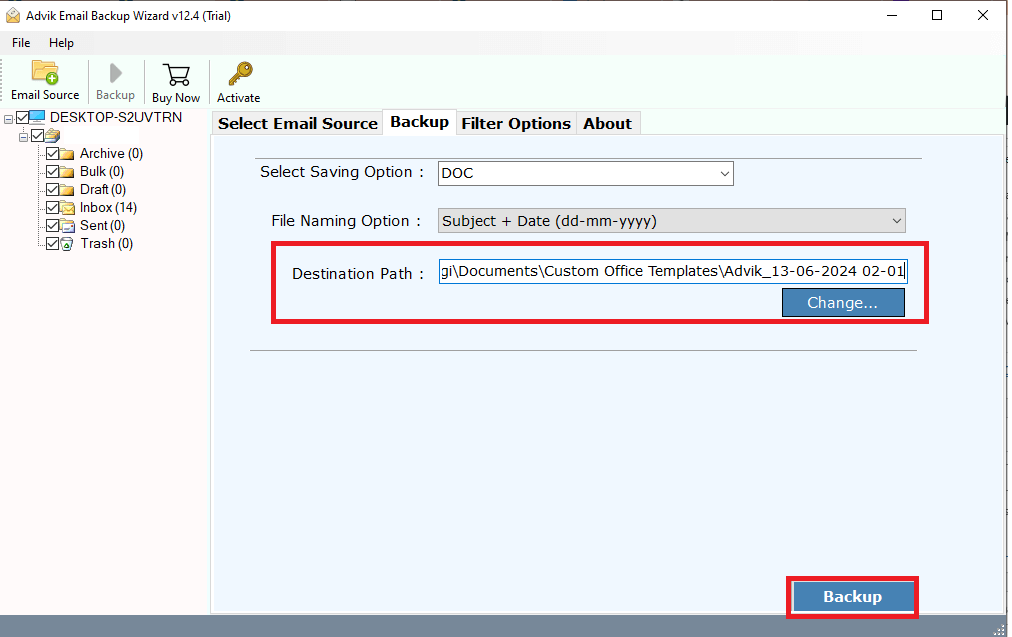Click the Activate key icon
The image size is (1012, 637).
pyautogui.click(x=240, y=74)
